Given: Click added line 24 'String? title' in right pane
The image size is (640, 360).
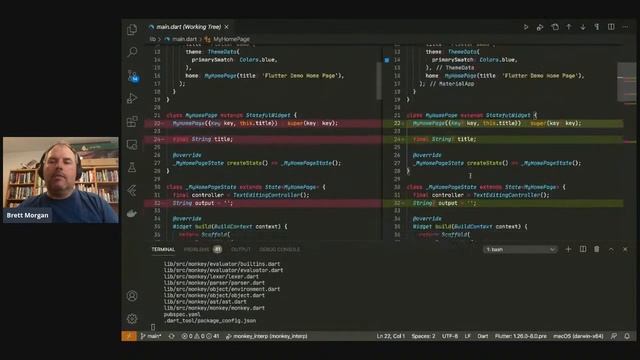Looking at the screenshot, I should click(x=503, y=139).
